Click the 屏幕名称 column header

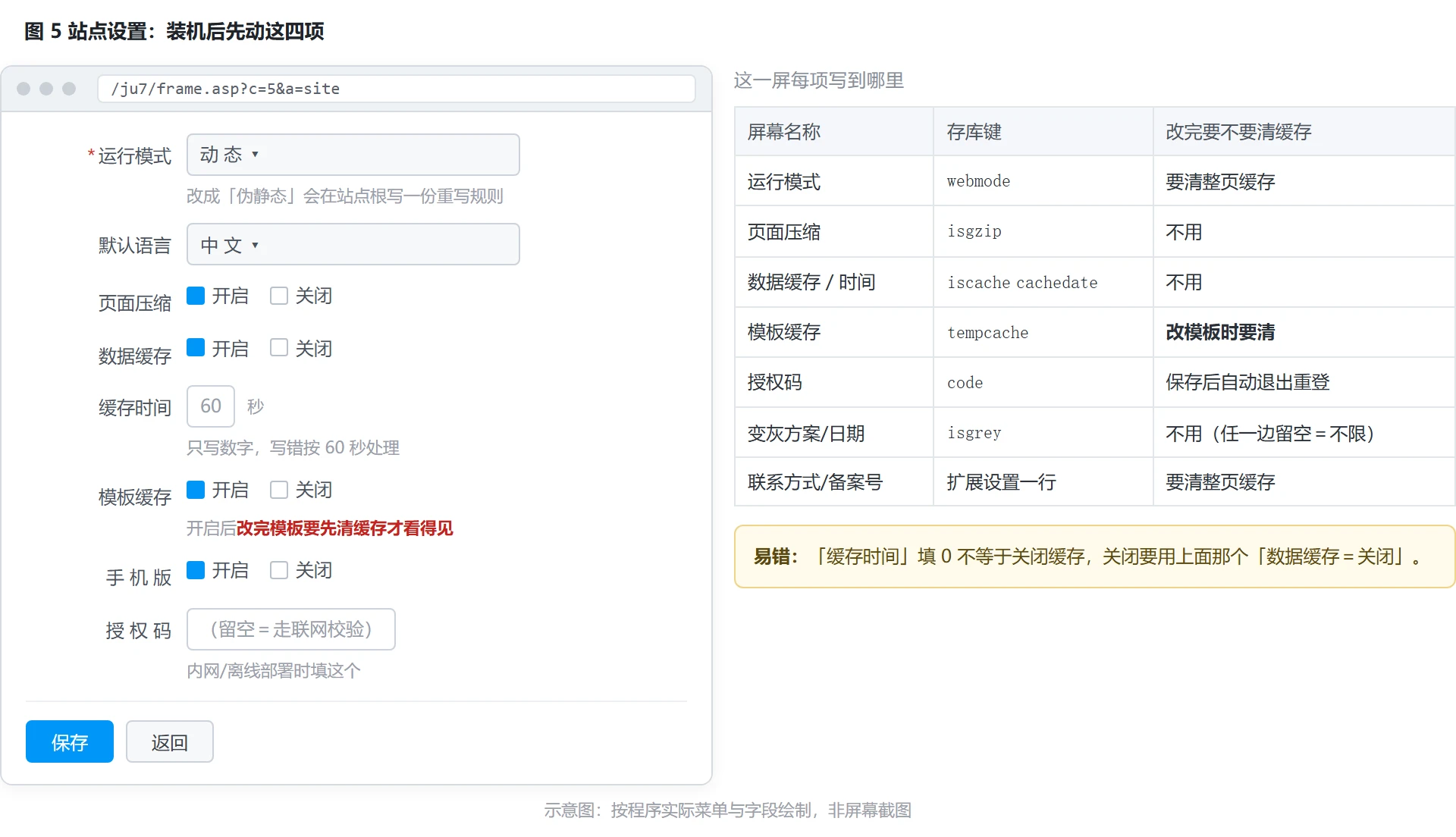[833, 132]
